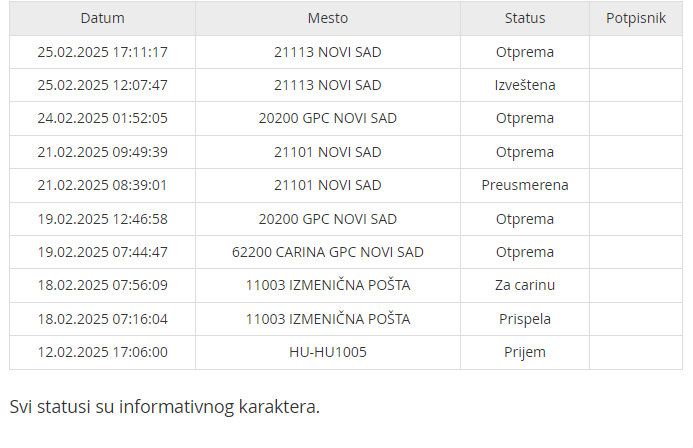Select the date 21.02.2025 09:49:39
This screenshot has width=693, height=448.
(102, 152)
